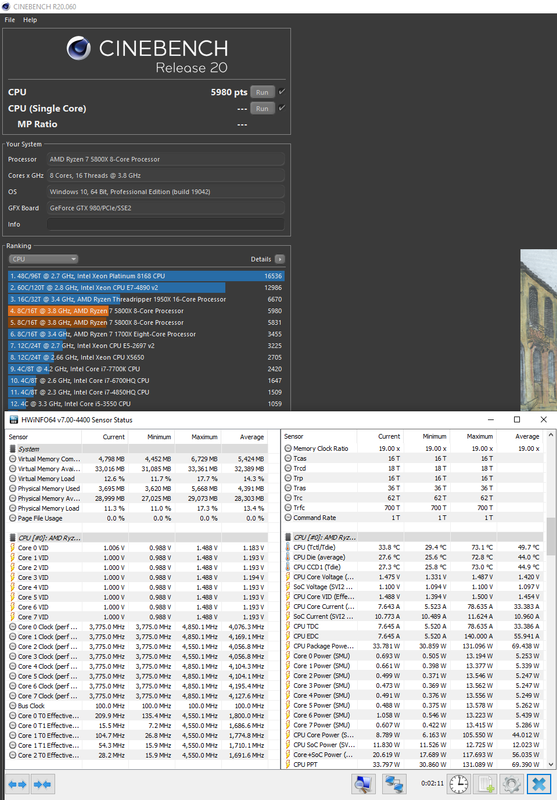The image size is (557, 800).
Task: Click the icon beside Virtual Memory Load
Action: [13, 479]
